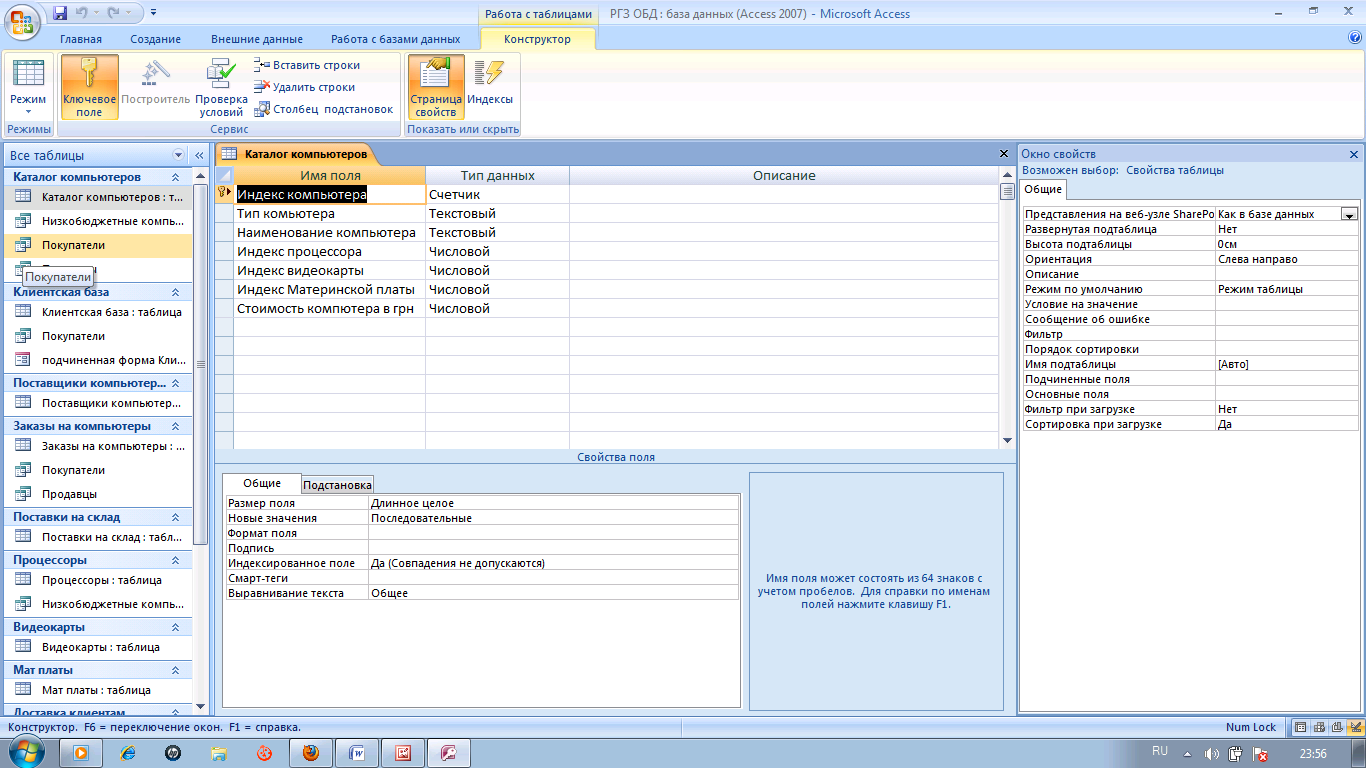Click the Размер поля value Длинное целое
This screenshot has height=768, width=1366.
pyautogui.click(x=554, y=503)
